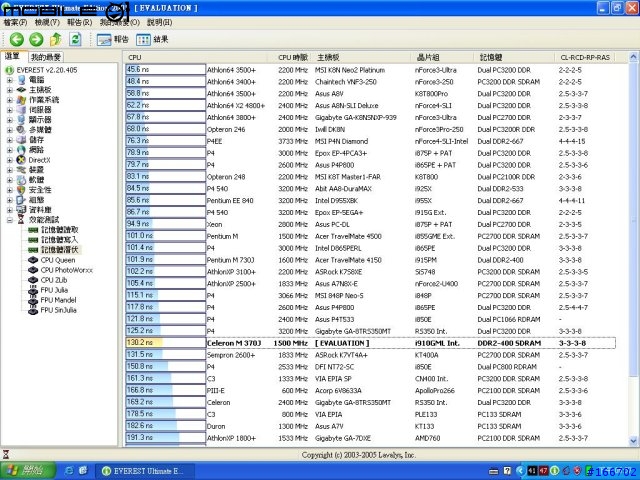Sort by the 晶片組 column header
The width and height of the screenshot is (640, 480).
[442, 58]
